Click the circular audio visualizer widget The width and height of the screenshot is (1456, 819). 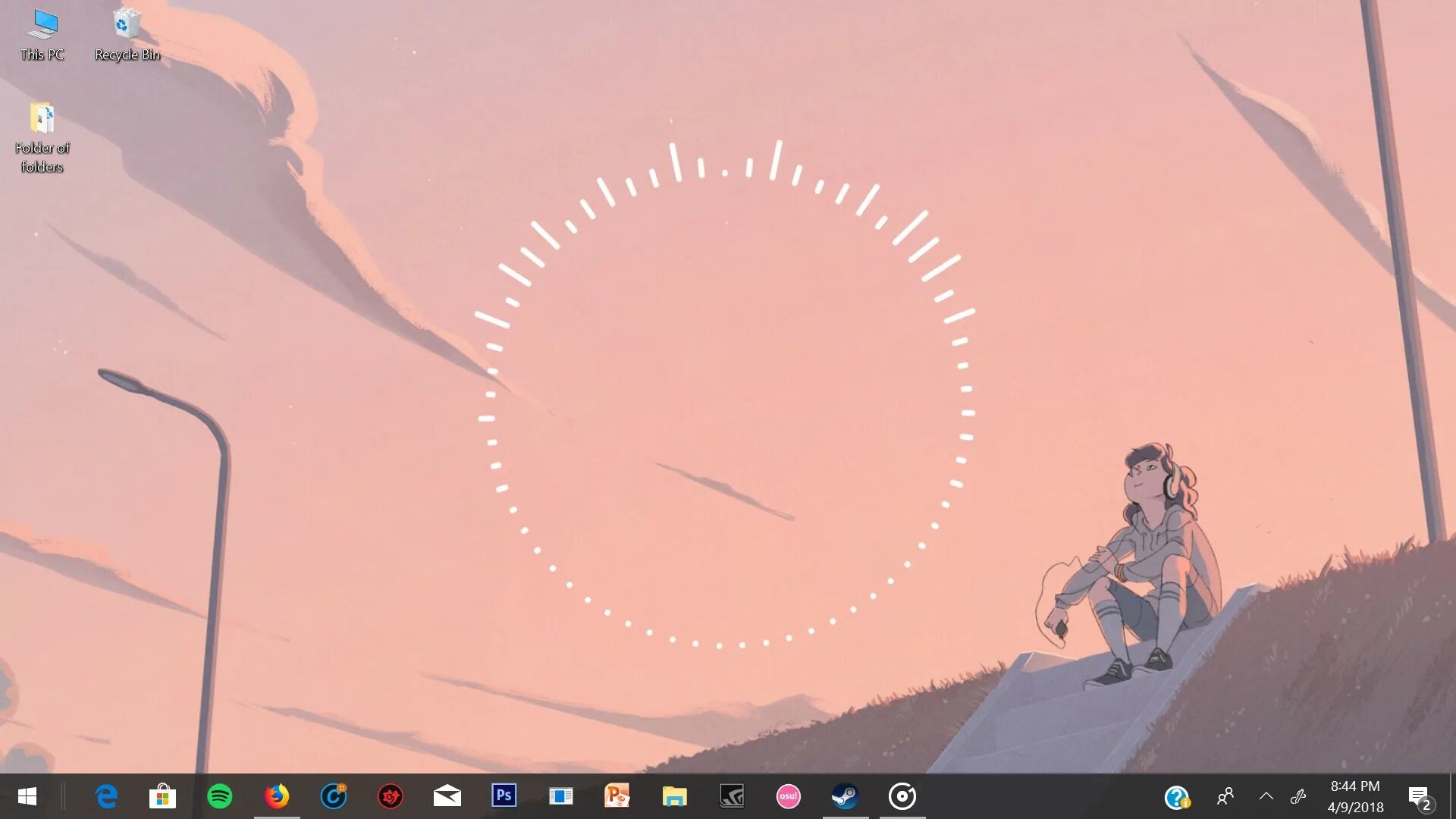[726, 394]
